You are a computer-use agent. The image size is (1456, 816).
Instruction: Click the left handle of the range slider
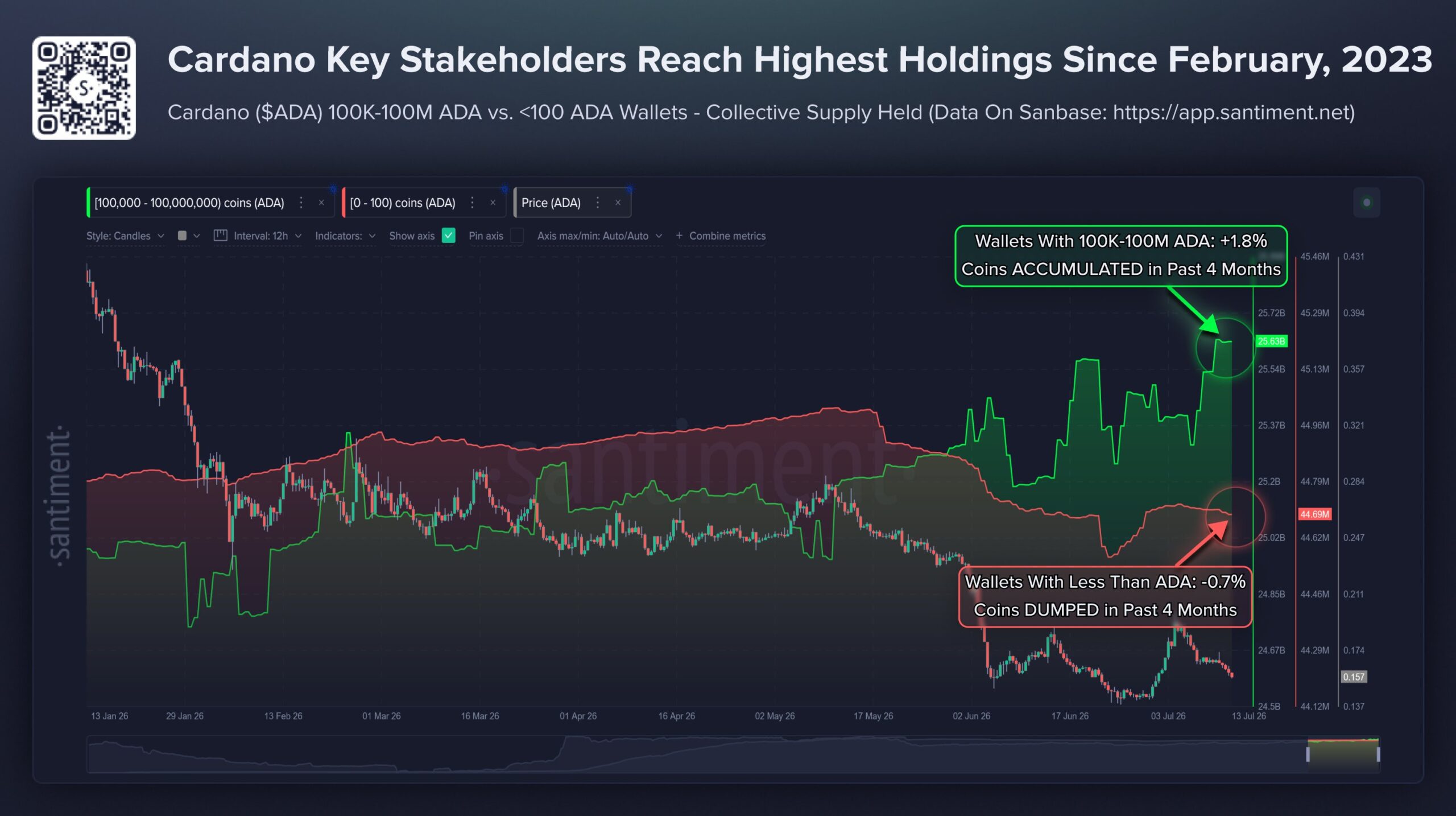(x=1308, y=755)
